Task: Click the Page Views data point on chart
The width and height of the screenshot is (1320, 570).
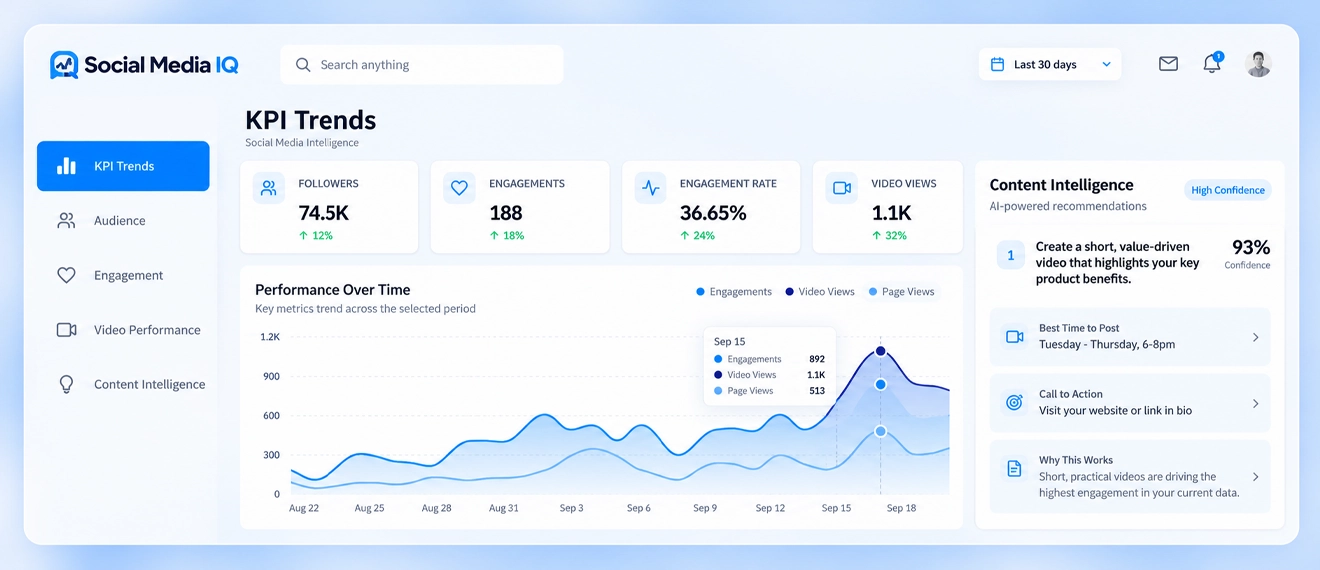Action: click(880, 431)
